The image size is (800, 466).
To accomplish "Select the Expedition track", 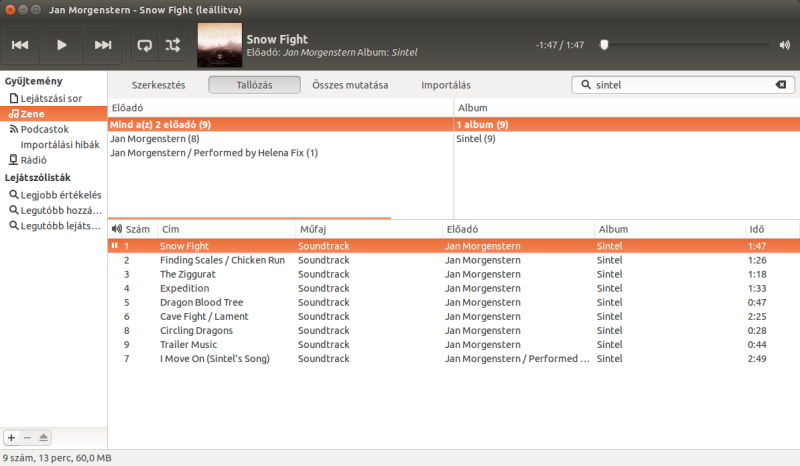I will click(x=454, y=288).
